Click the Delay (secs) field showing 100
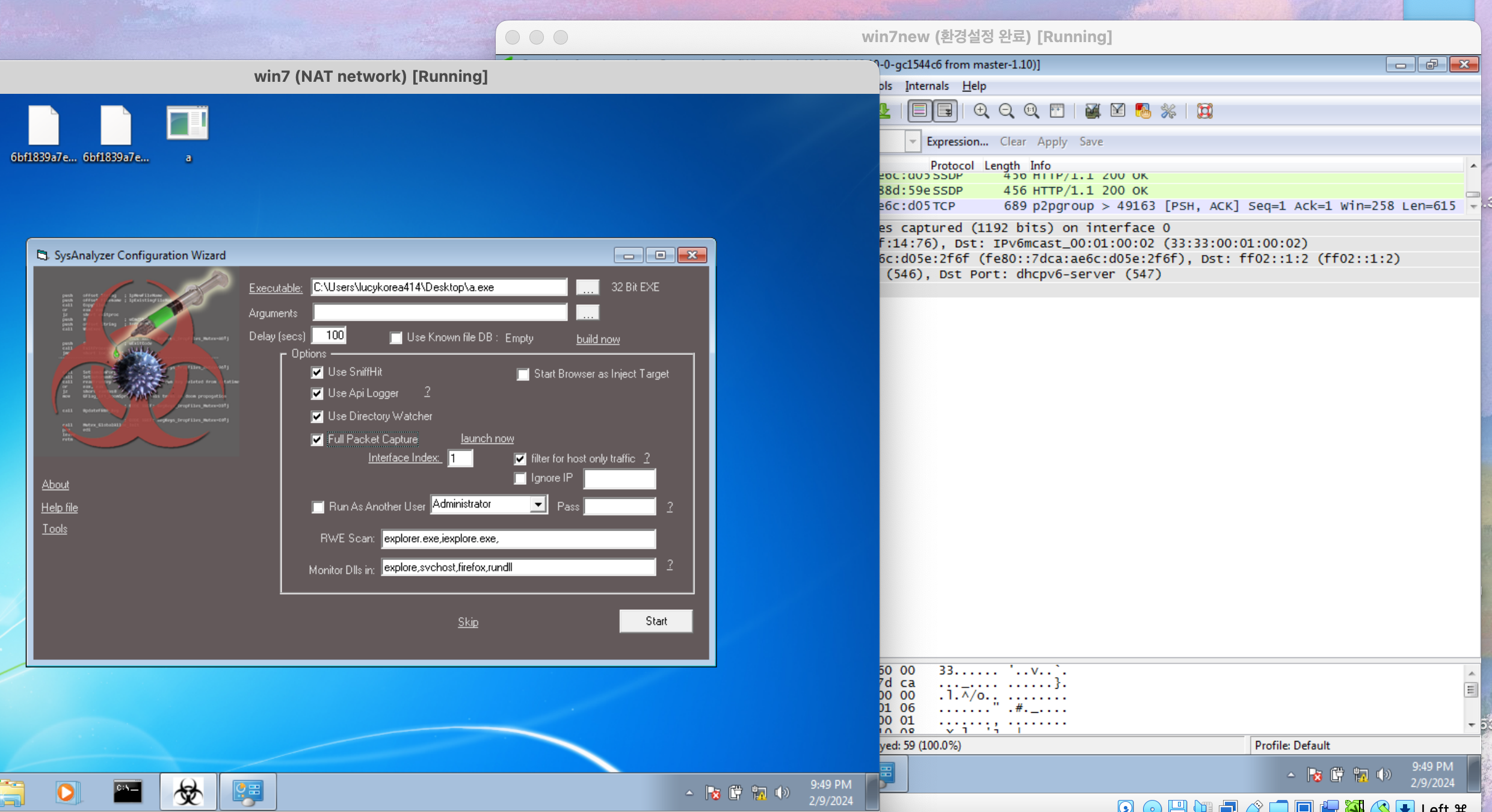The height and width of the screenshot is (812, 1492). point(329,336)
